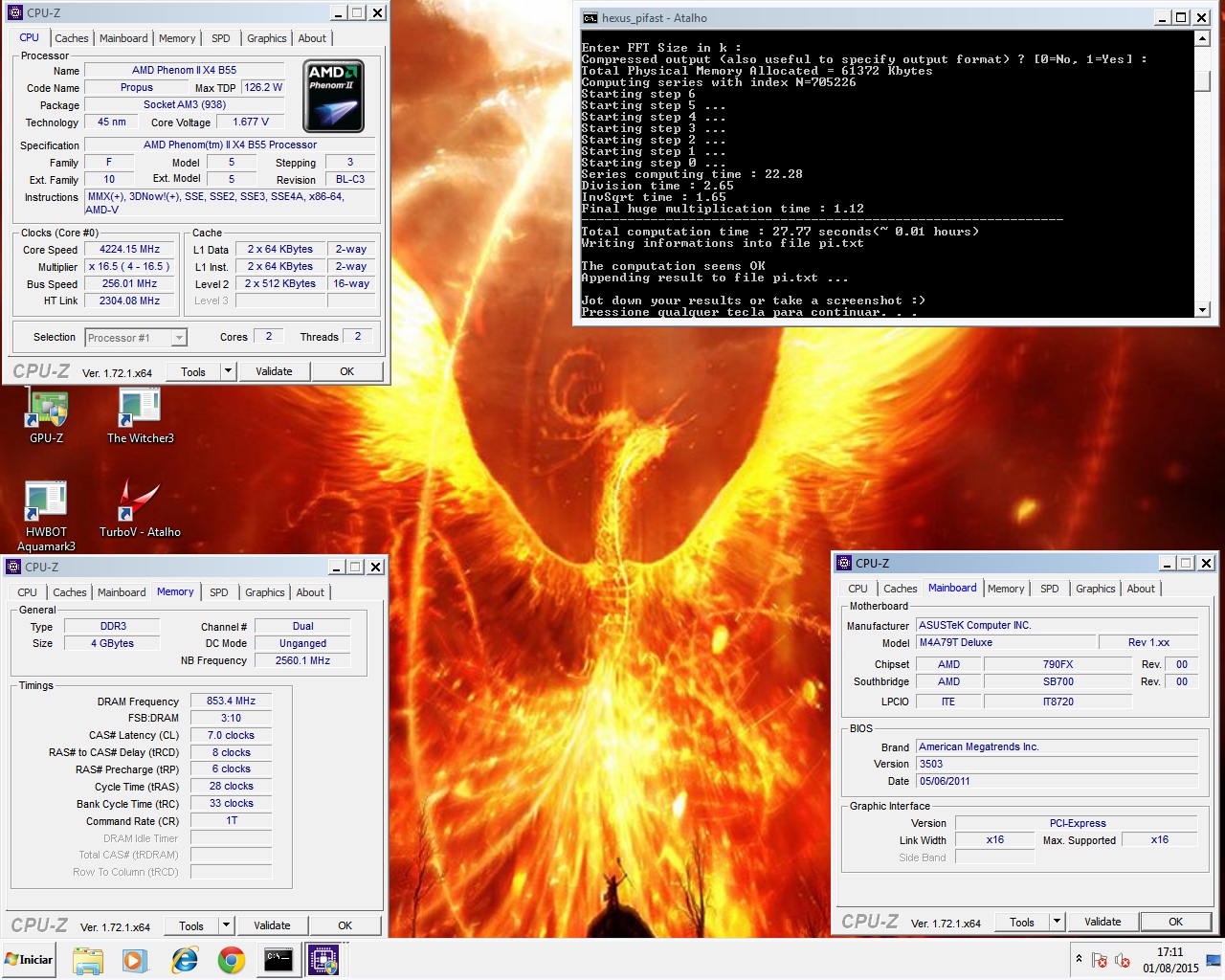The image size is (1225, 980).
Task: Click Tools button in Mainboard CPU-Z window
Action: coord(1022,922)
